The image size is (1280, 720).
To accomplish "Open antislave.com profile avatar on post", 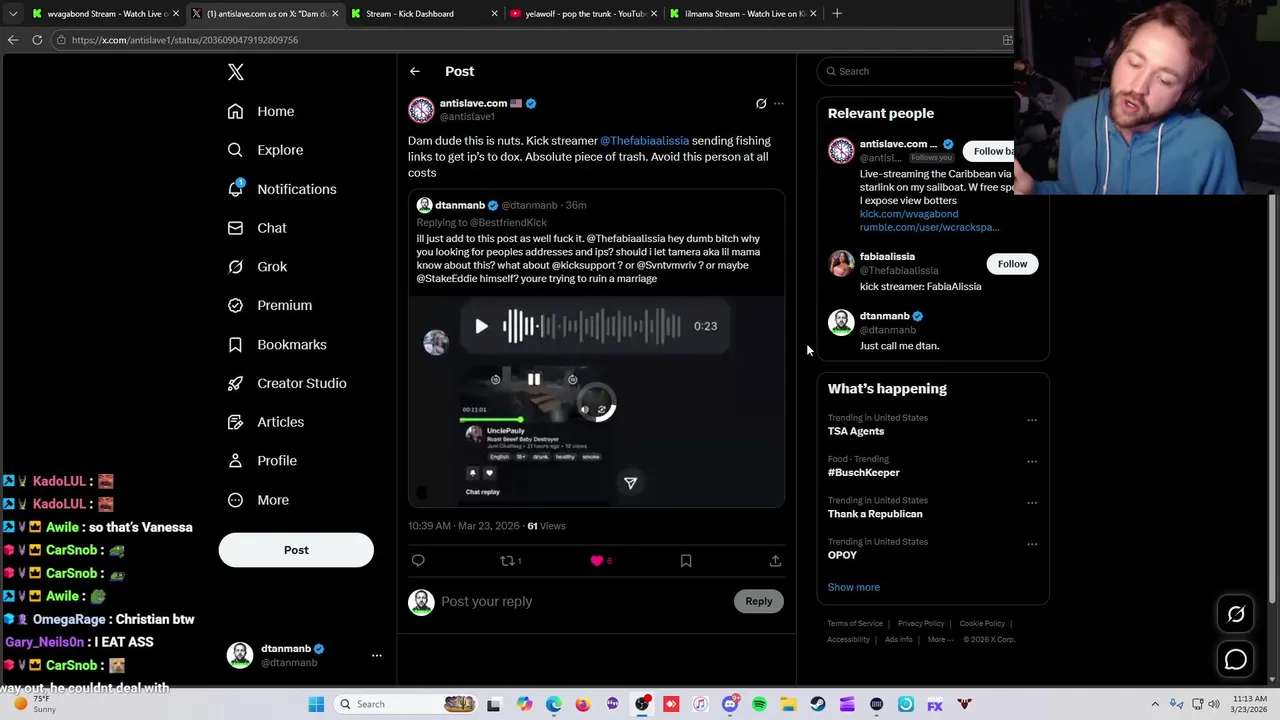I will (x=421, y=110).
